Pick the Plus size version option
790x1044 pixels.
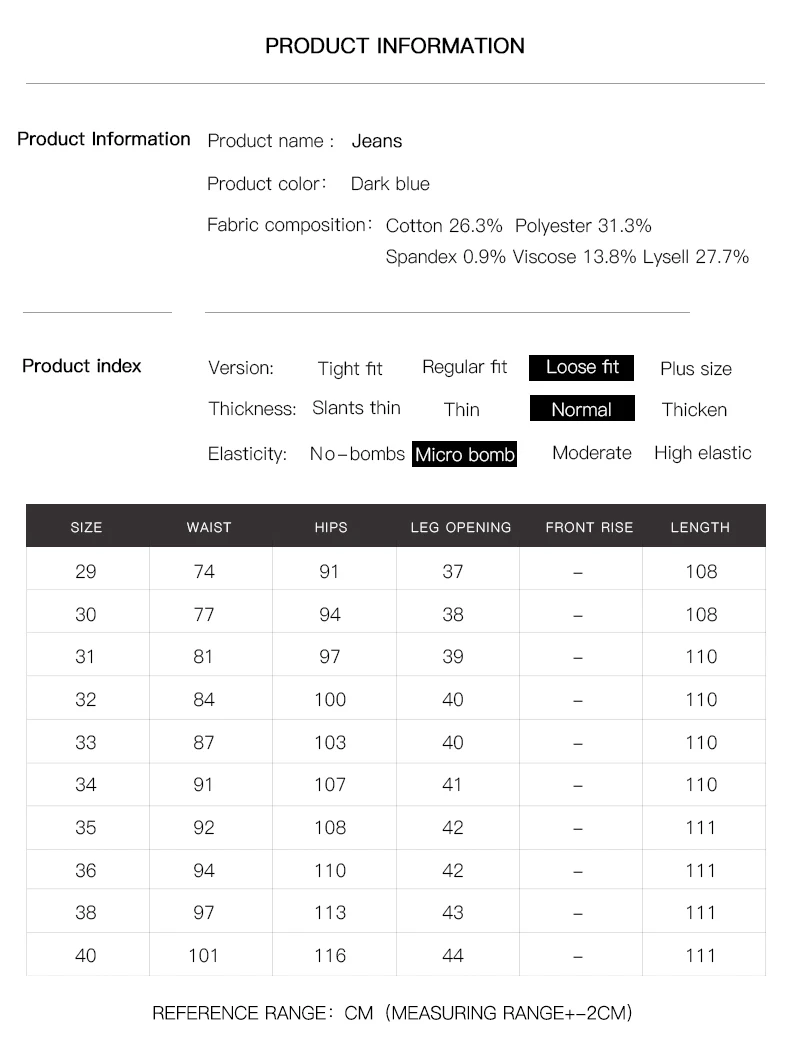(696, 369)
